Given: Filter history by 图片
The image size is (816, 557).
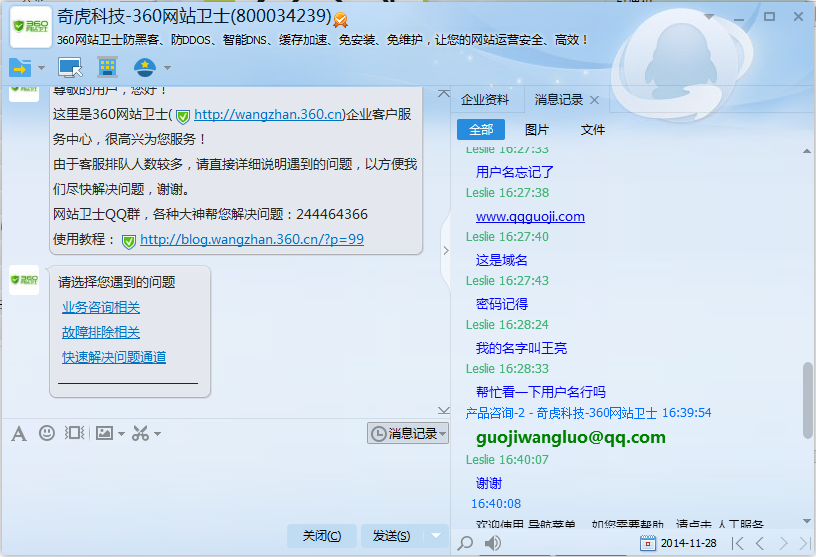Looking at the screenshot, I should [x=537, y=130].
